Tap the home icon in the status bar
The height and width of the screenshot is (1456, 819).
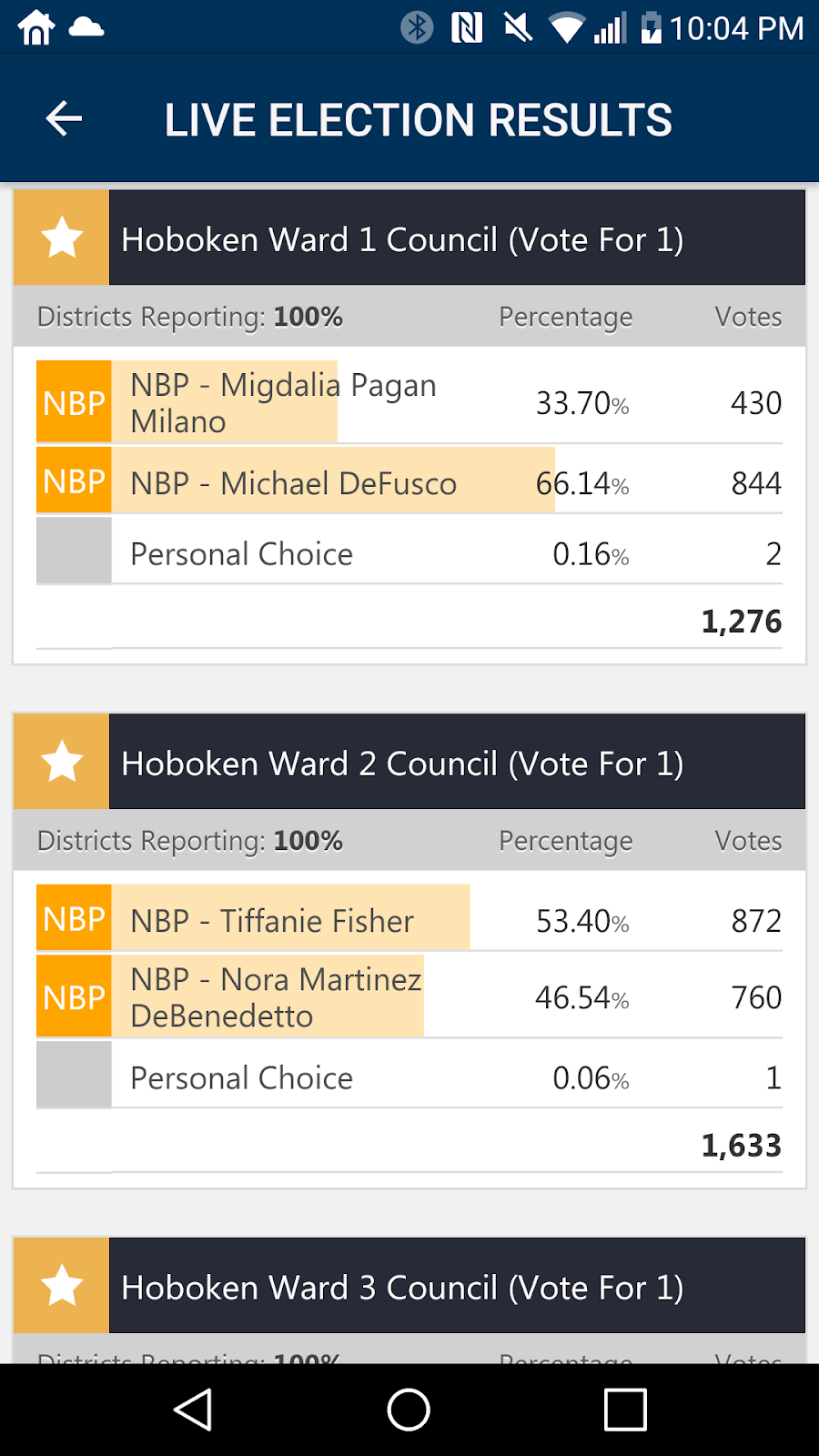point(35,27)
